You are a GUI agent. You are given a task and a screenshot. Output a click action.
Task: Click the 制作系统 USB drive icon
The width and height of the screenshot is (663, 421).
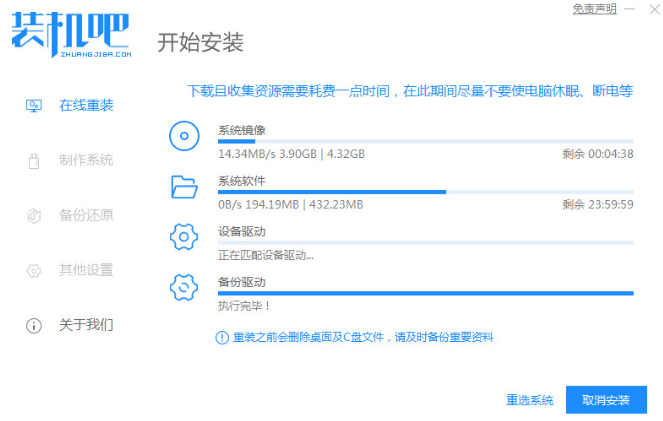click(33, 160)
